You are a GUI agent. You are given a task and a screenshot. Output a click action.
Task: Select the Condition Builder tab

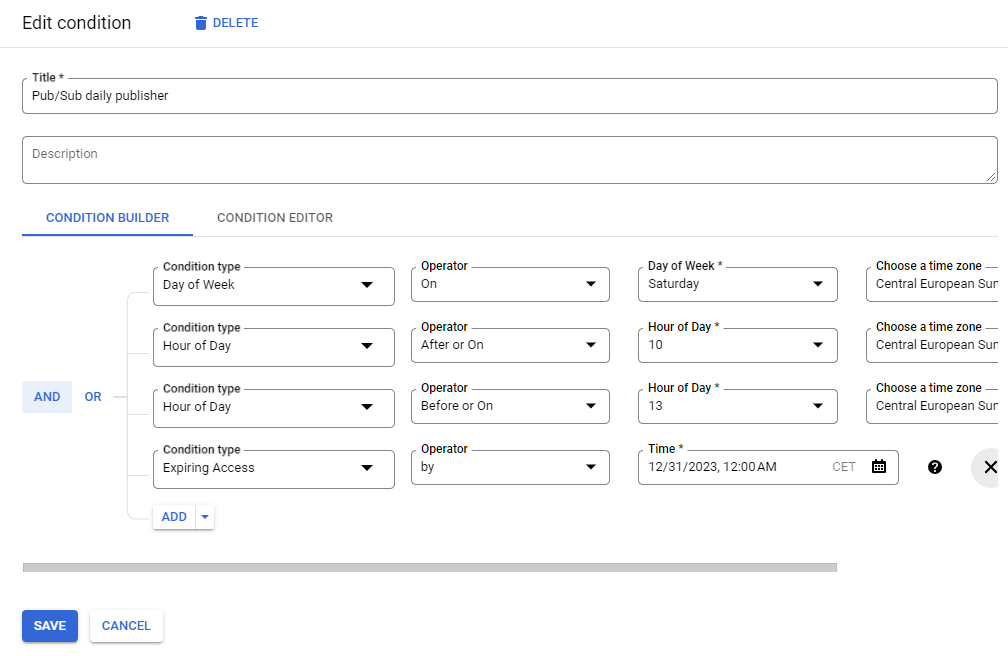(107, 217)
